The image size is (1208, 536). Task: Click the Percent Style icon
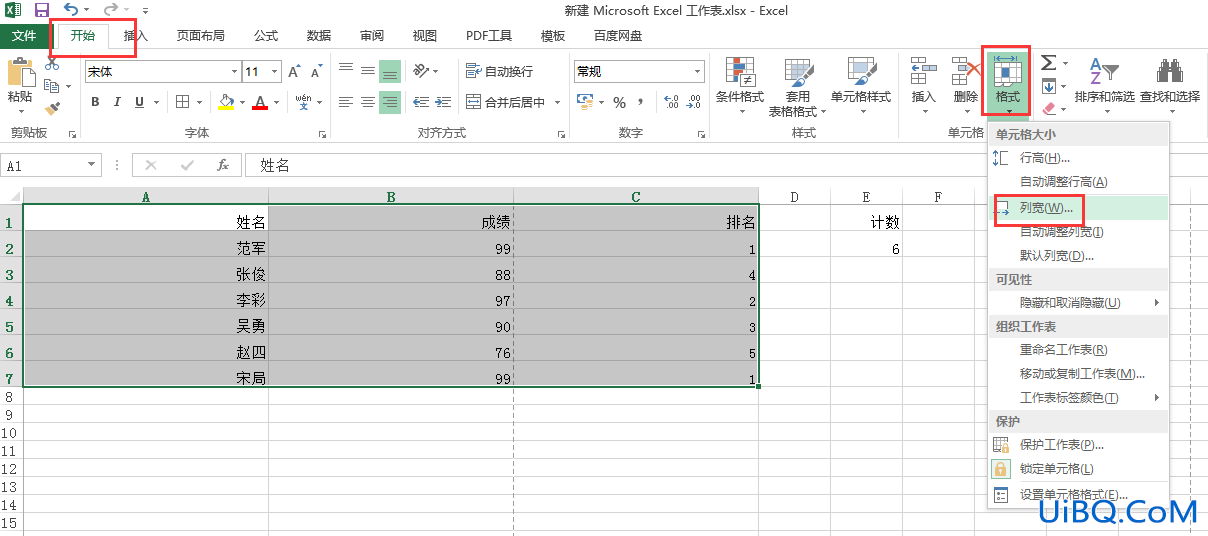pyautogui.click(x=619, y=102)
